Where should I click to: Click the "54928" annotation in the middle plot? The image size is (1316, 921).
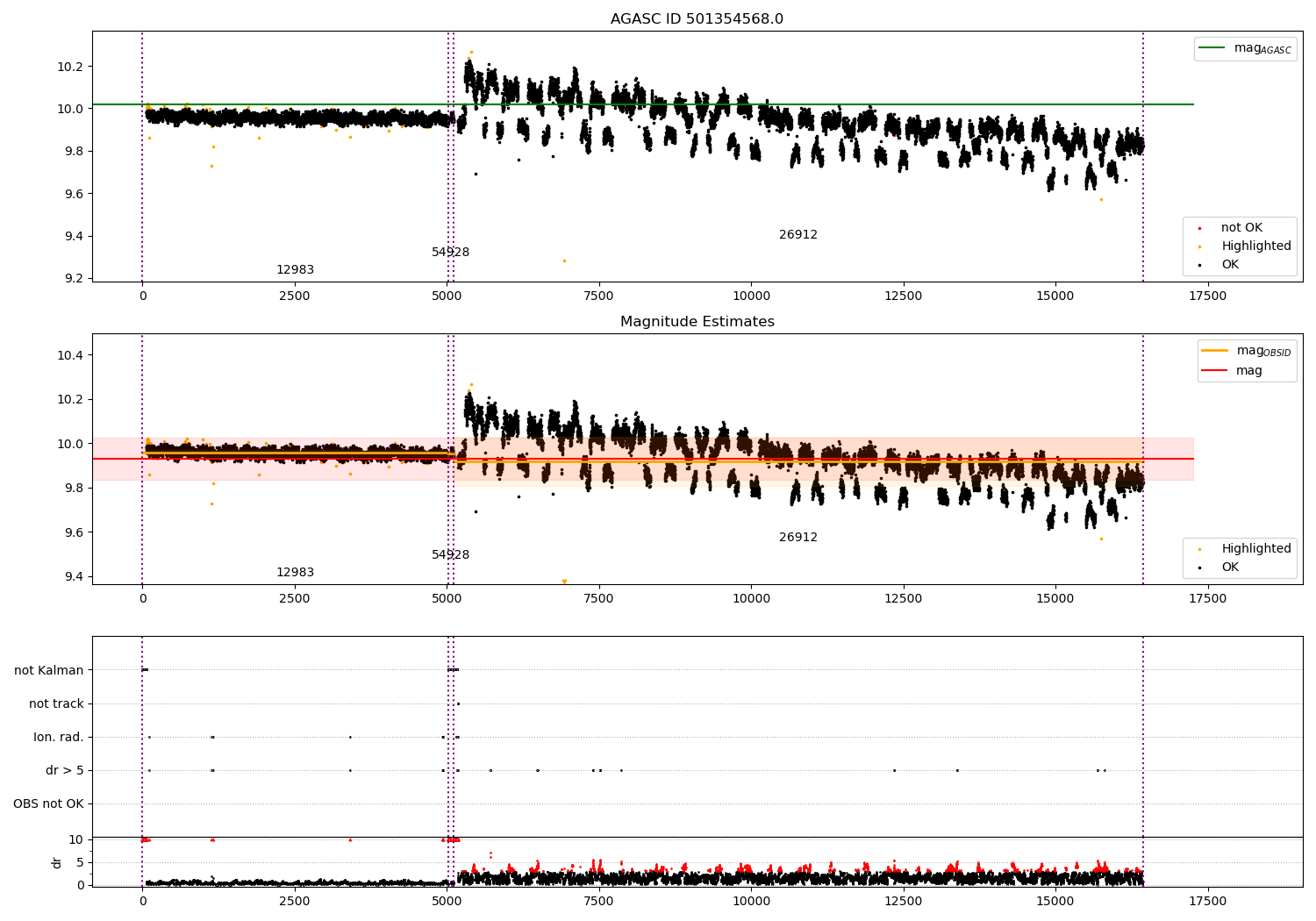click(450, 555)
